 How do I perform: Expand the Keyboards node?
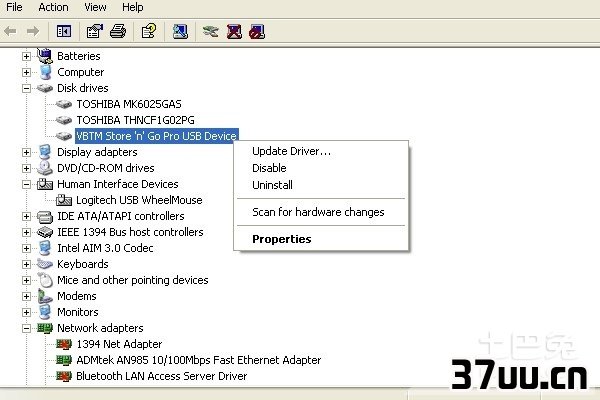click(26, 264)
